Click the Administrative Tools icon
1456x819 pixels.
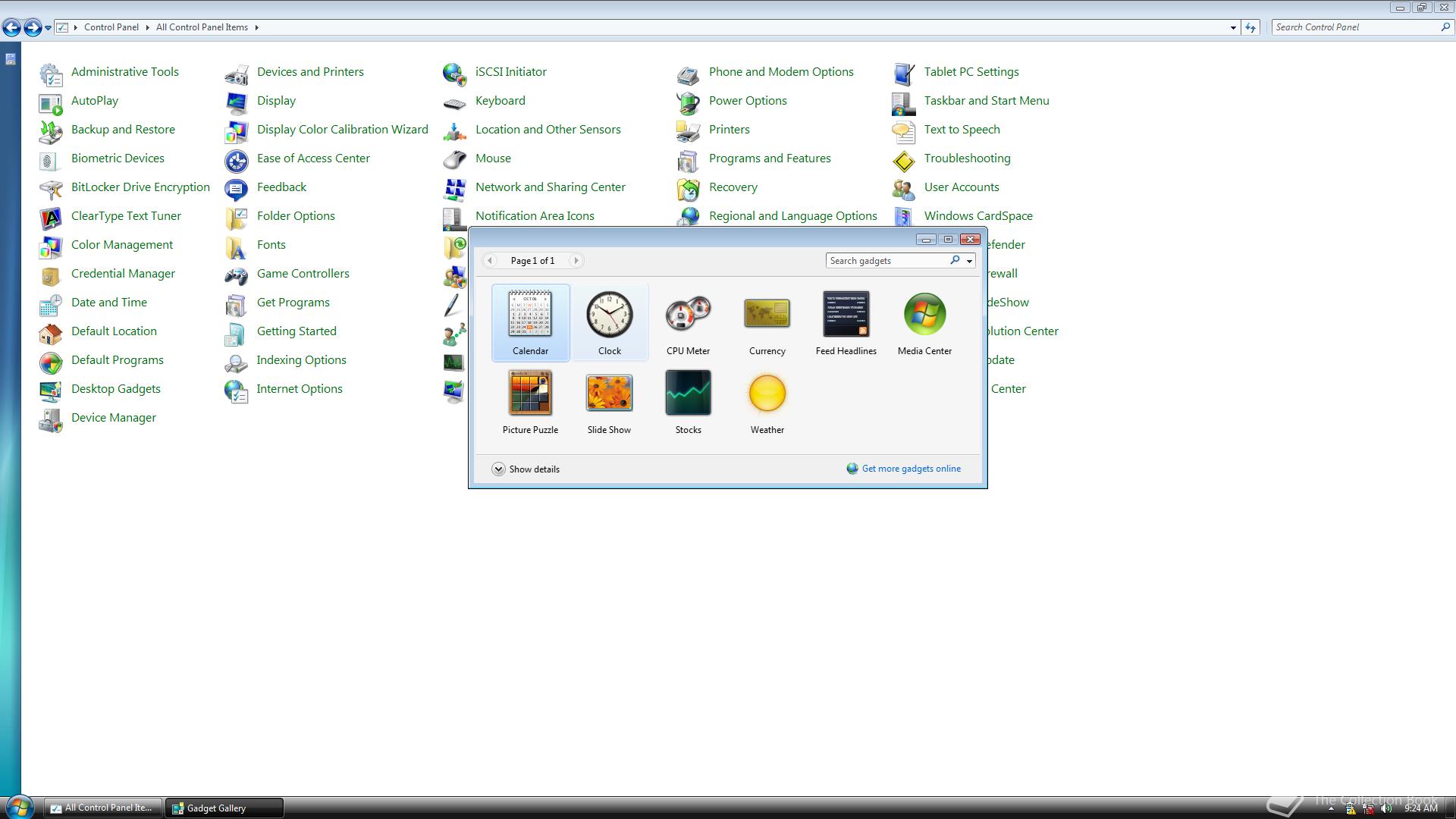click(x=51, y=74)
